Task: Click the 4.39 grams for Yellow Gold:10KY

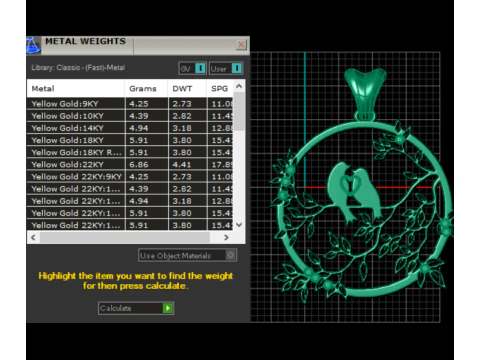Action: [139, 116]
